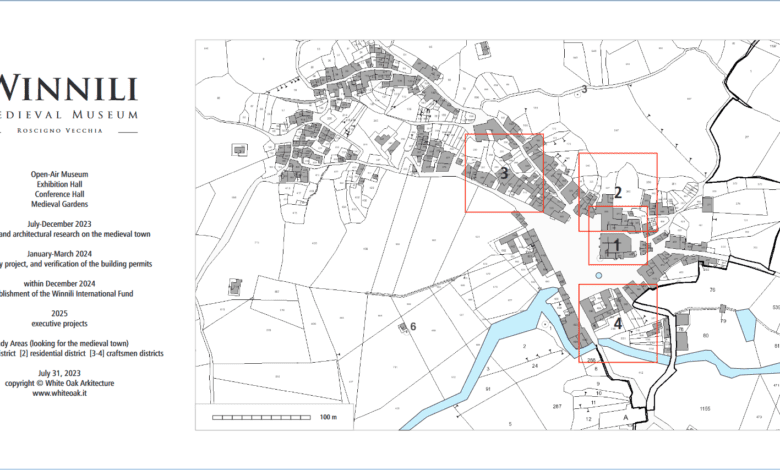Select the 'within December 2024' text
780x470 pixels.
[60, 283]
